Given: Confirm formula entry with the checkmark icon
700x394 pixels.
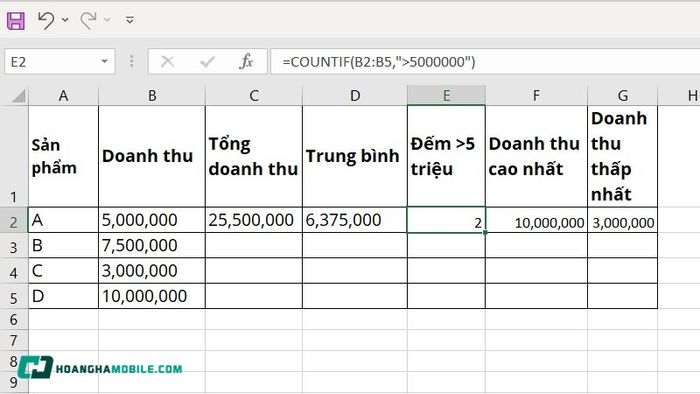Looking at the screenshot, I should (x=207, y=62).
